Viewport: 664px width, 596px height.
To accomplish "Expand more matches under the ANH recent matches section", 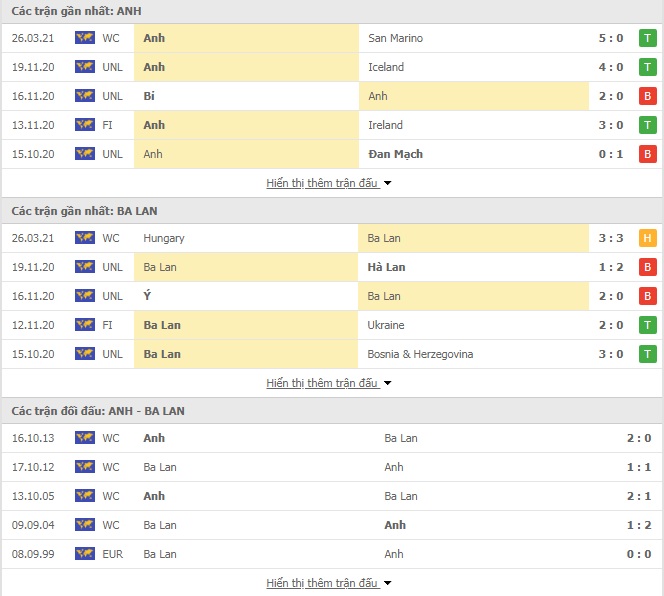I will pyautogui.click(x=328, y=183).
